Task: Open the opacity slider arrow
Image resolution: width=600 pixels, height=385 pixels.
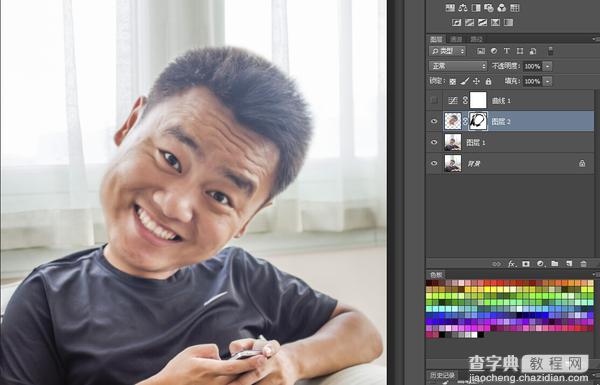Action: tap(548, 66)
